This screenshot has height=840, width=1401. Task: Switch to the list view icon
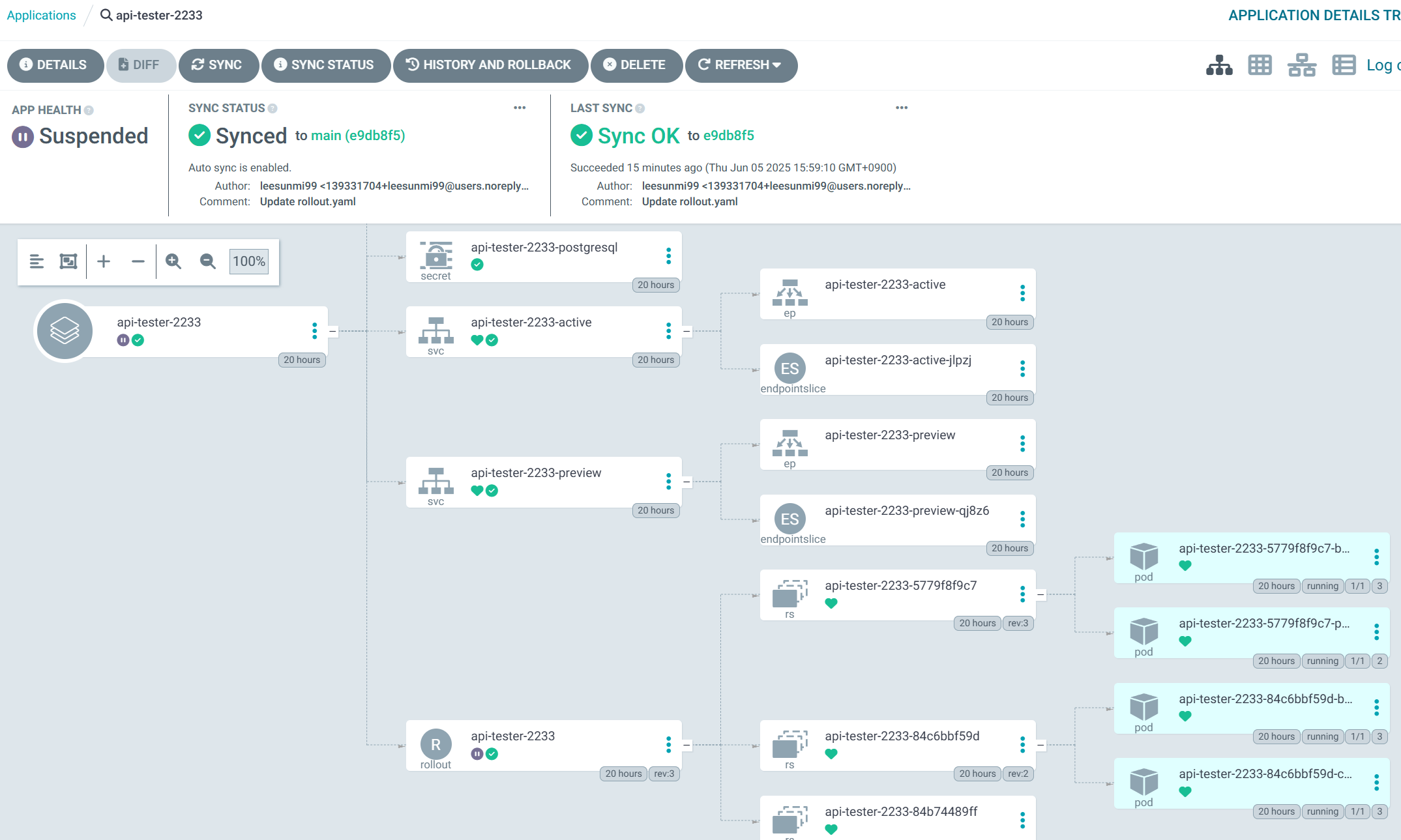pyautogui.click(x=1344, y=65)
